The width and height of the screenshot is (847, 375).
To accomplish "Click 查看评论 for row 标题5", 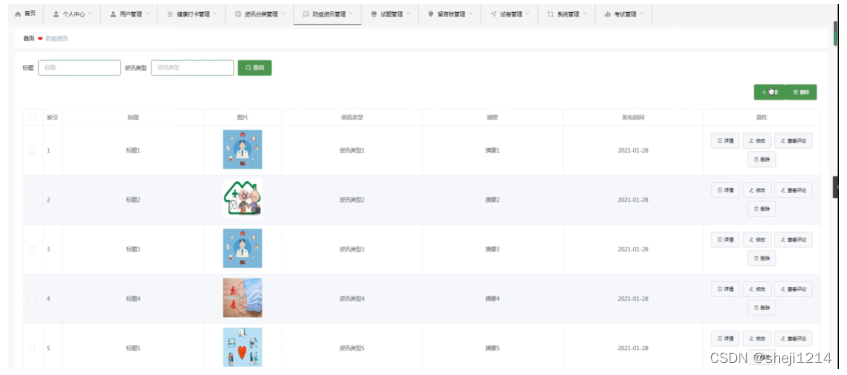I will coord(794,339).
